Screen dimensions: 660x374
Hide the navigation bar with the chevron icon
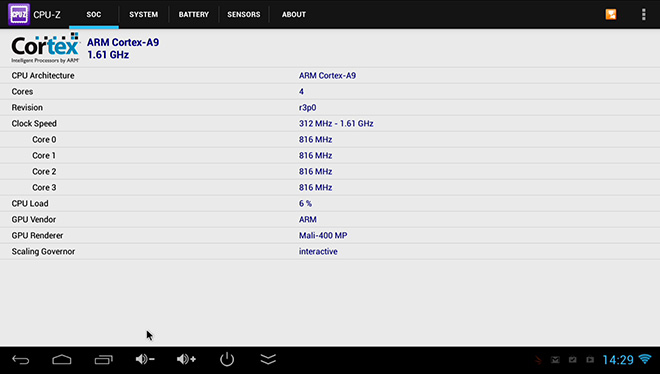tap(268, 359)
